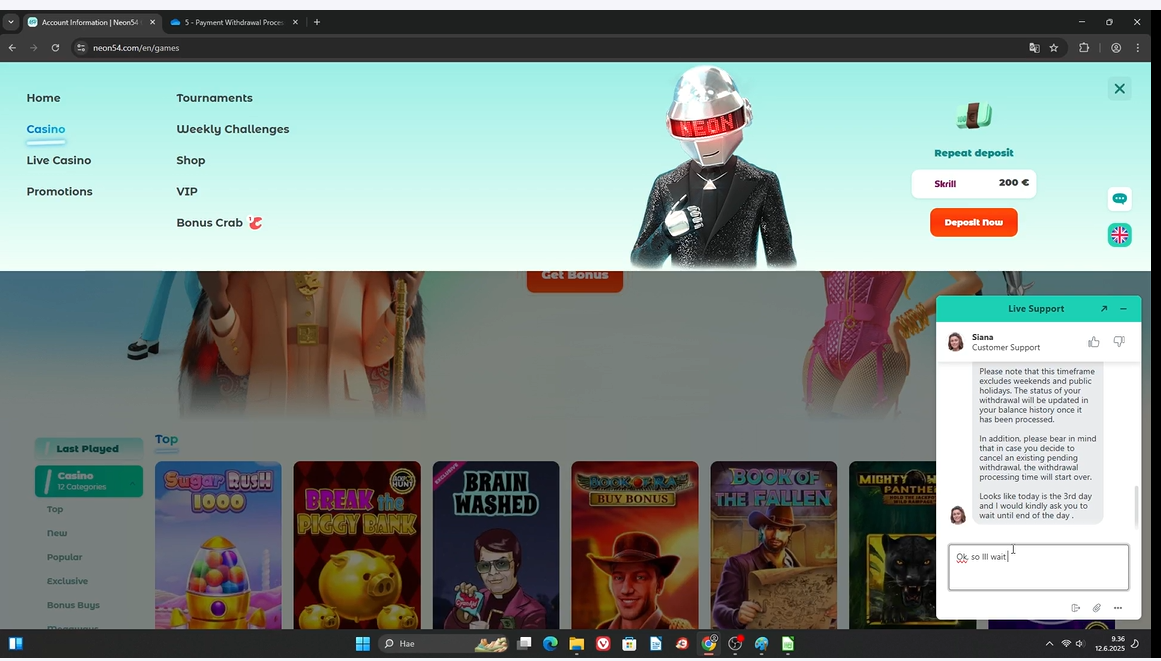Close the navigation menu overlay
Screen dimensions: 1161x661
[1120, 89]
